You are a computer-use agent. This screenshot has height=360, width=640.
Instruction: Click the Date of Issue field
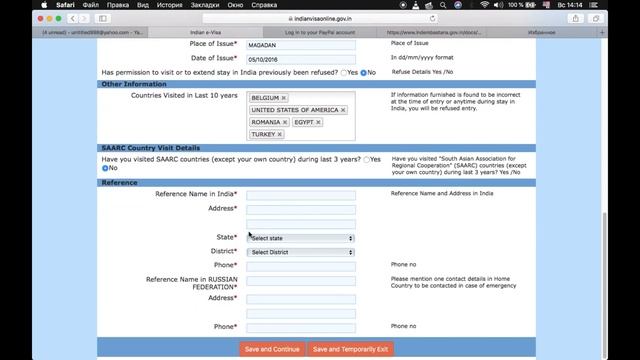pos(301,60)
